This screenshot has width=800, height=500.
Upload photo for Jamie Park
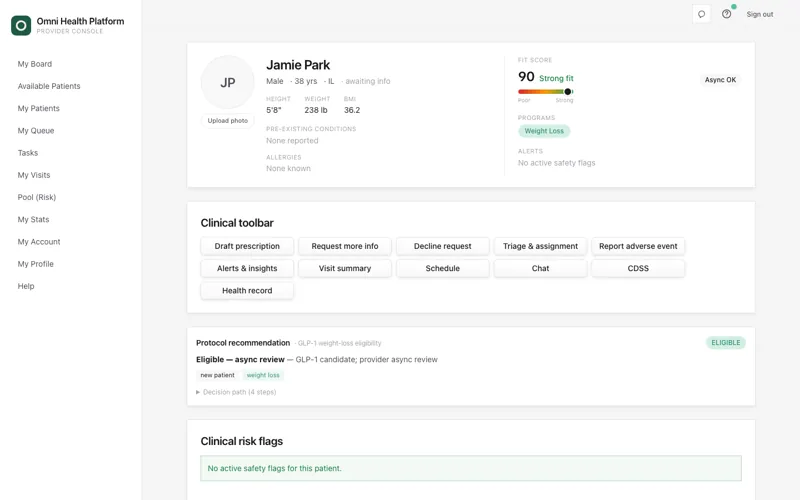(x=228, y=121)
